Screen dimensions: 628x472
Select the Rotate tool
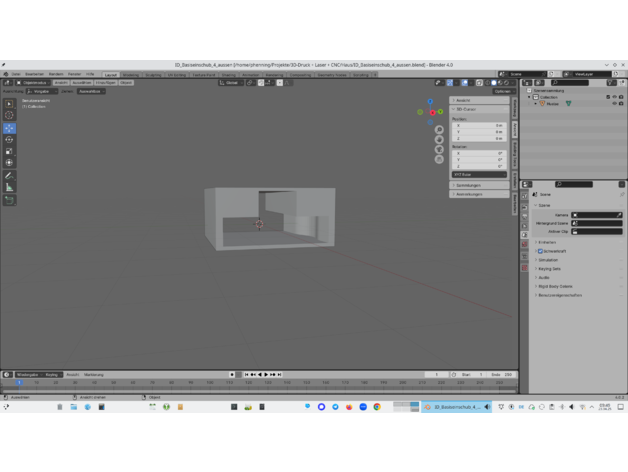9,140
